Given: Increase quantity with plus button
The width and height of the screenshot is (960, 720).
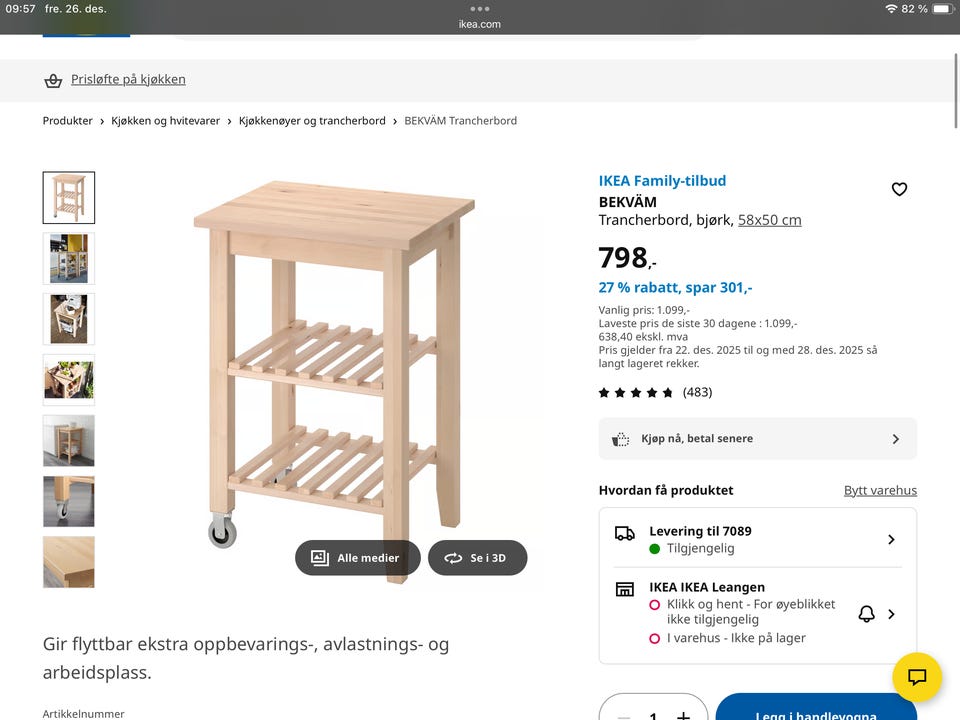Looking at the screenshot, I should pyautogui.click(x=683, y=715).
